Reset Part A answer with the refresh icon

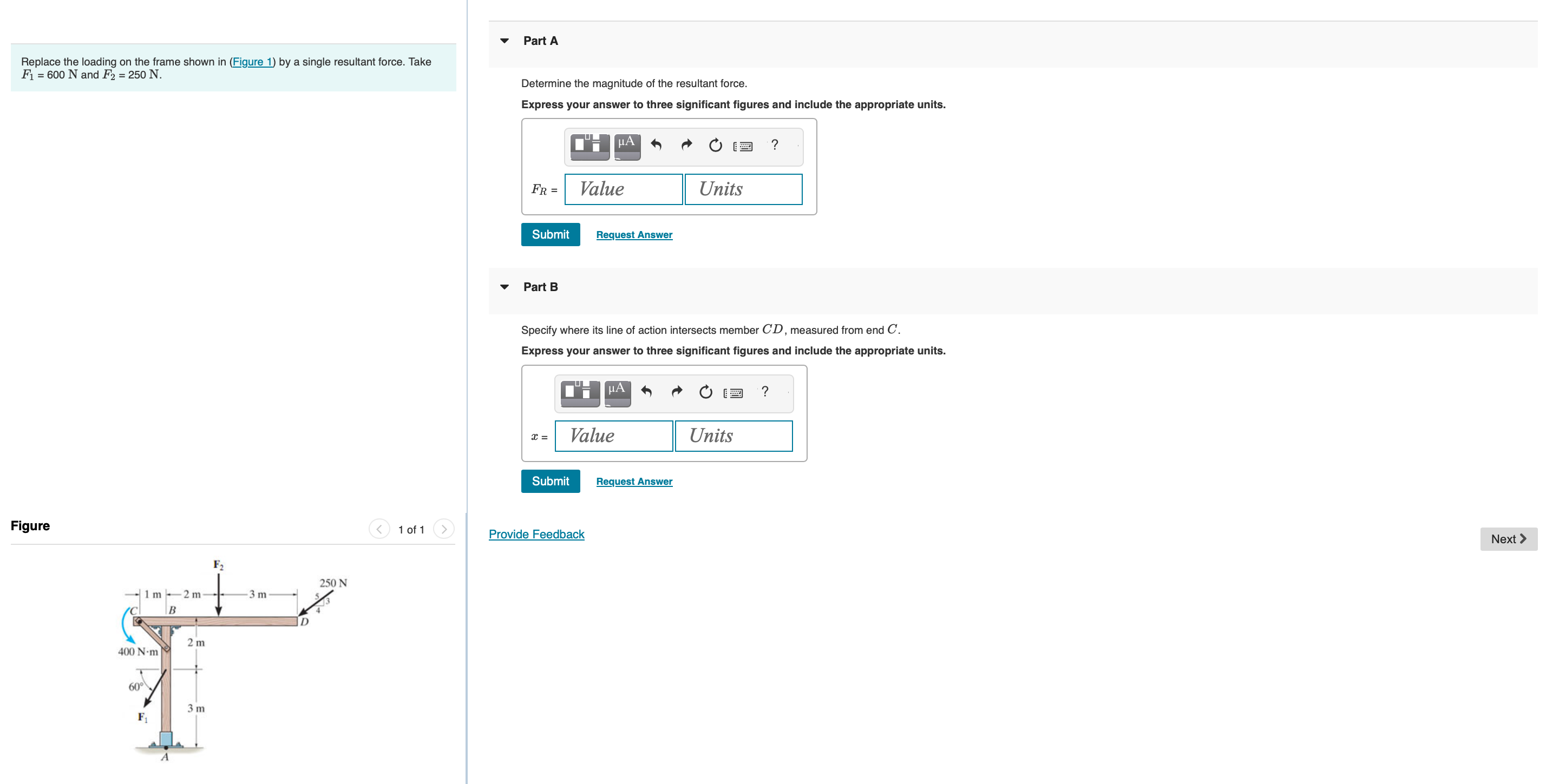tap(715, 145)
